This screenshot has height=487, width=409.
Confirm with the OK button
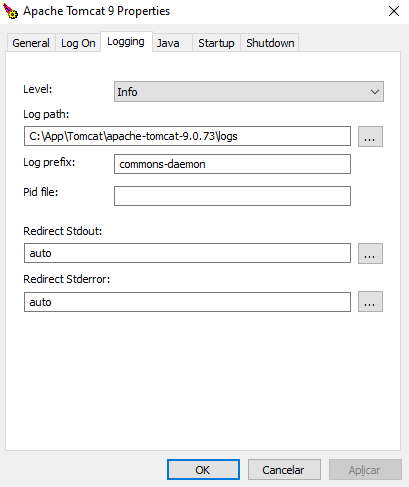coord(203,470)
